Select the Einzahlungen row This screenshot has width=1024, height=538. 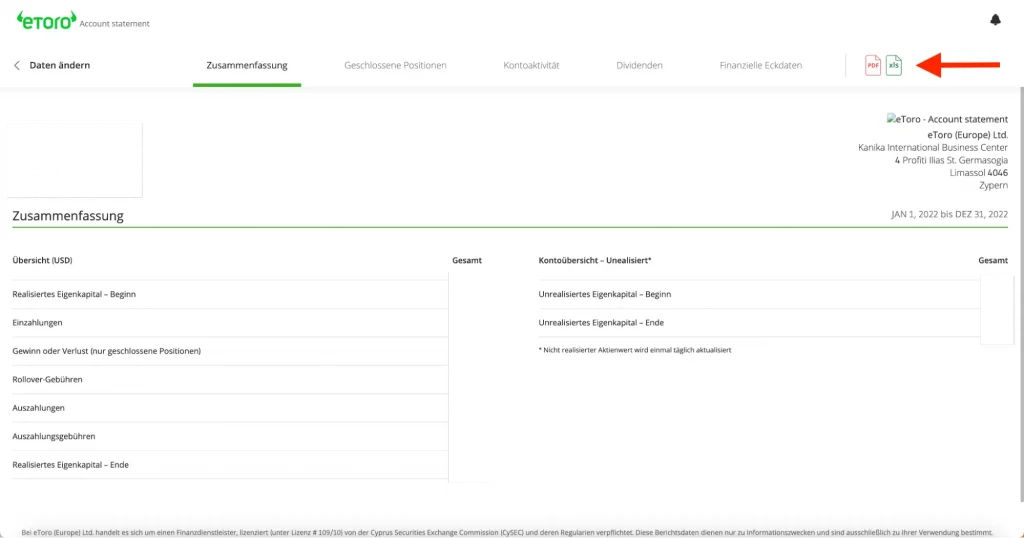(38, 323)
